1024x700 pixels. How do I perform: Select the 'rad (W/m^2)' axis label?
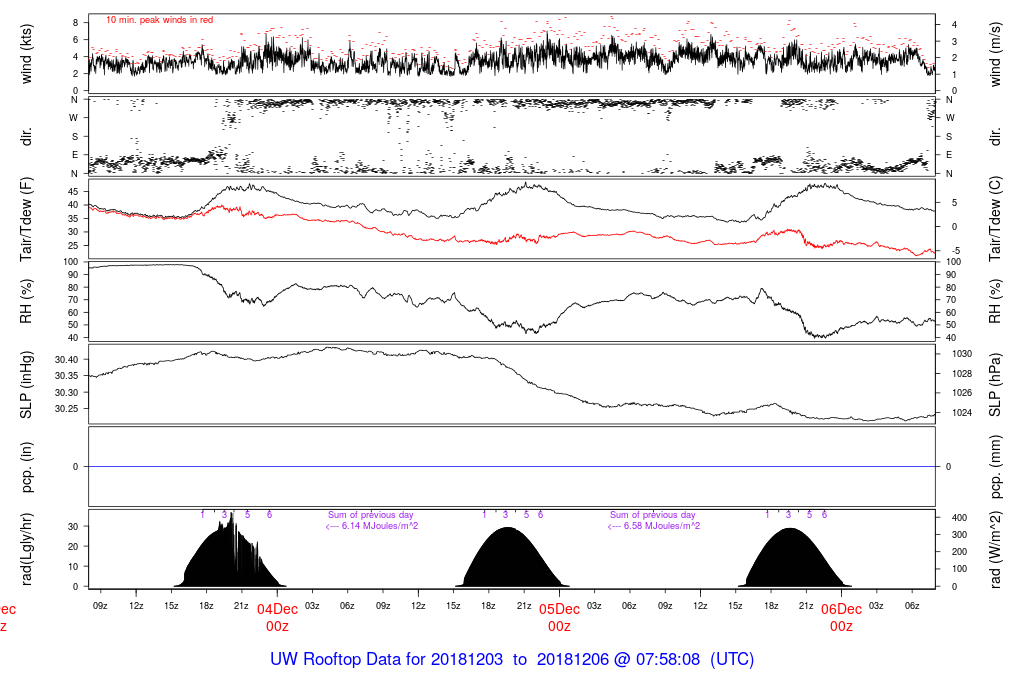coord(995,549)
